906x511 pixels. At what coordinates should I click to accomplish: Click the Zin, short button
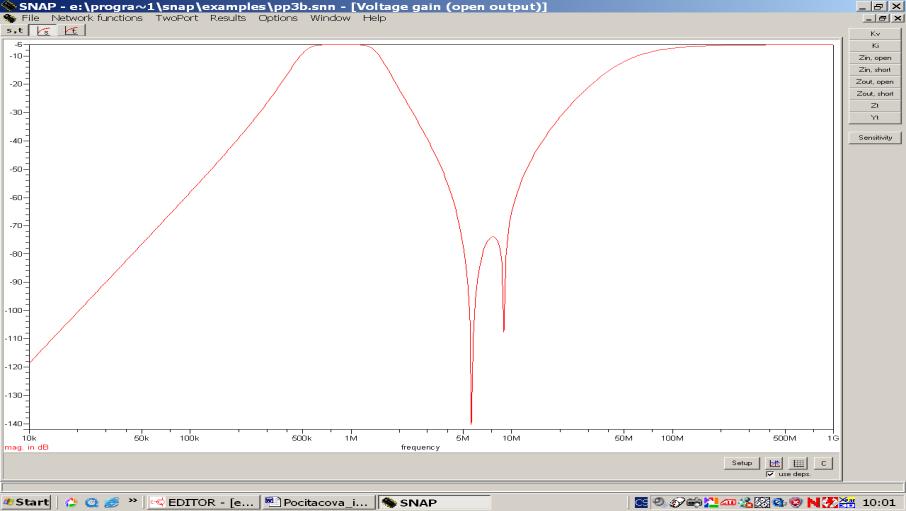click(x=875, y=69)
